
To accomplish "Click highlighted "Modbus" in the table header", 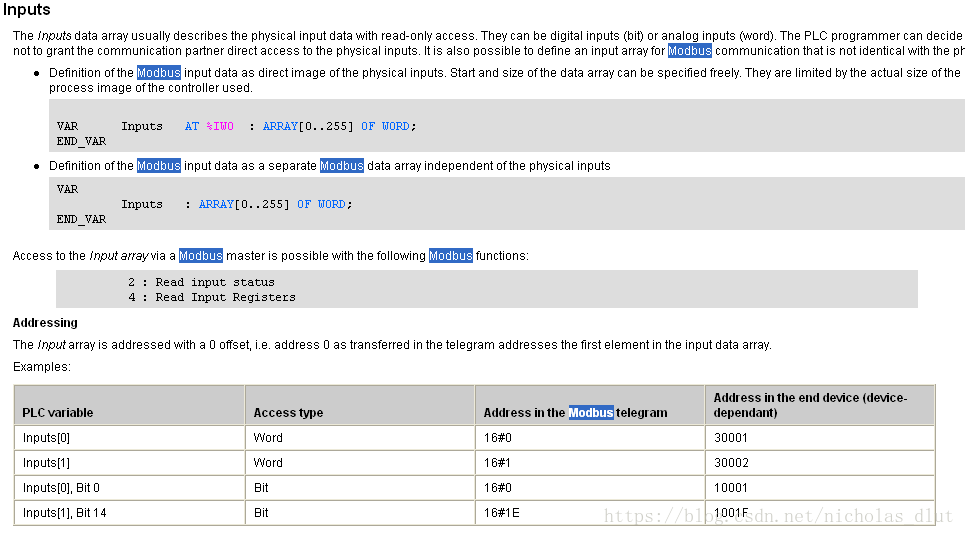I will 591,412.
